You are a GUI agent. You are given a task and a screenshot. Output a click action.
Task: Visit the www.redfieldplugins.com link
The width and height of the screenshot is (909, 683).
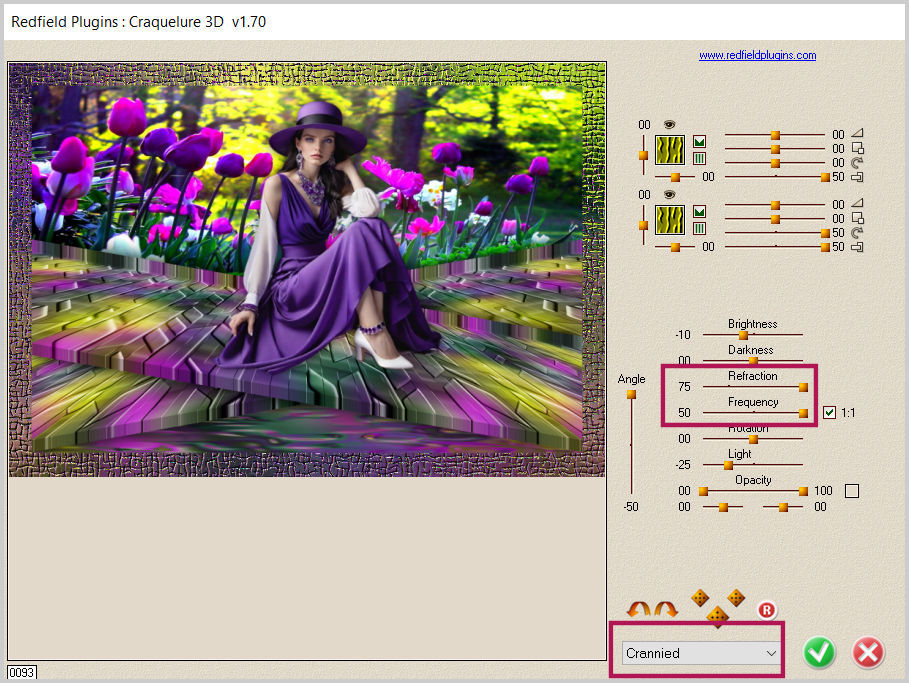click(x=757, y=55)
